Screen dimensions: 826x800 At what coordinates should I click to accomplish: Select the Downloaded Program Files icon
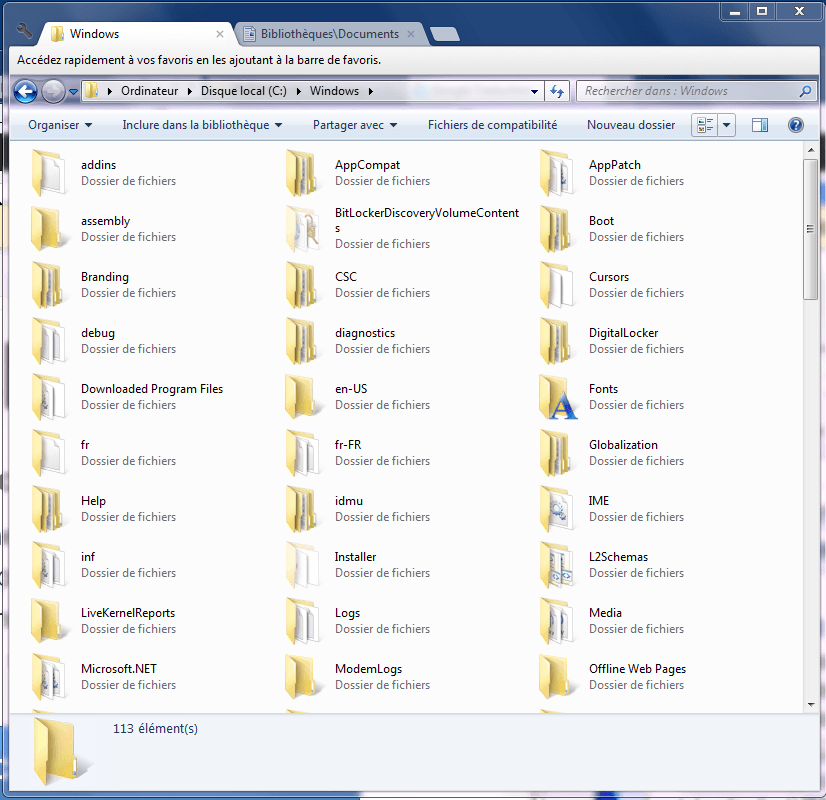point(49,397)
